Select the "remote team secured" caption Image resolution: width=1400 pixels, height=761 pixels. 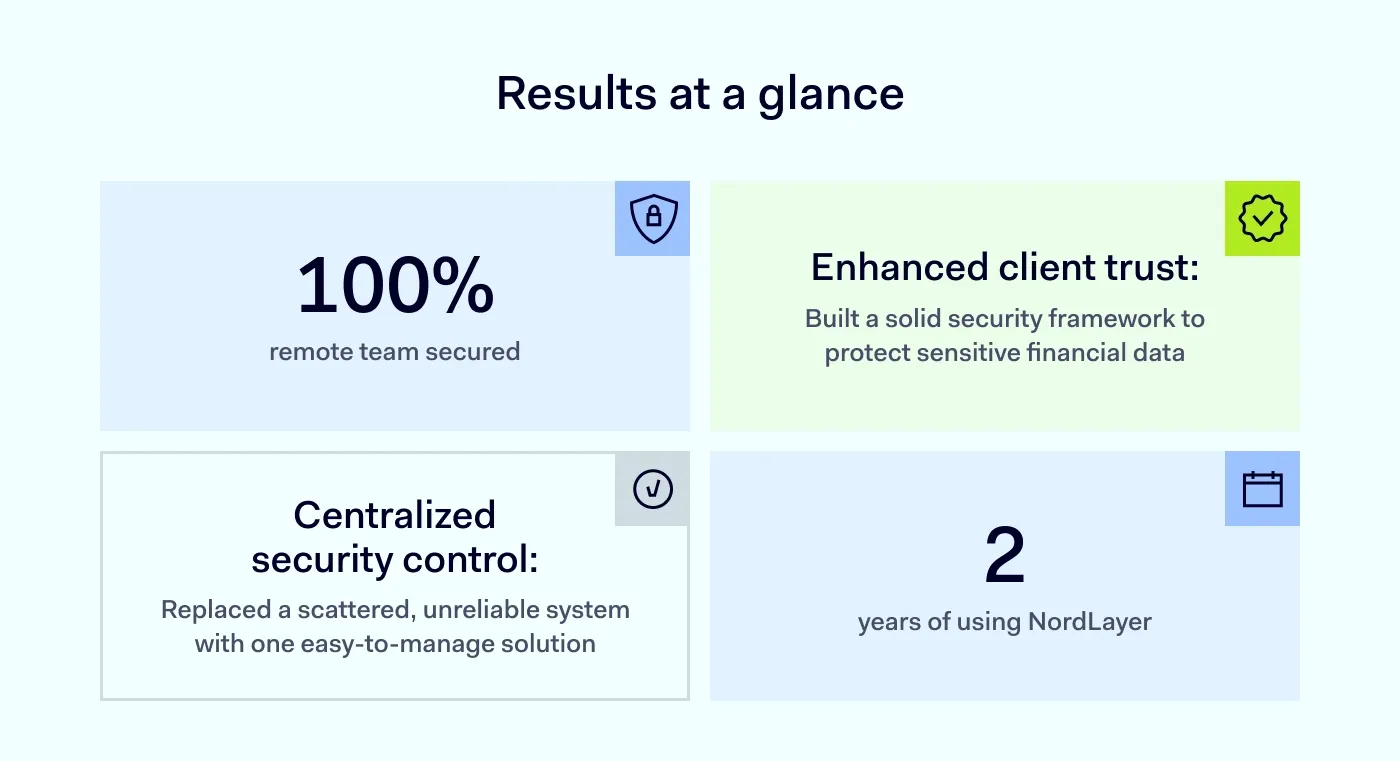click(x=395, y=352)
